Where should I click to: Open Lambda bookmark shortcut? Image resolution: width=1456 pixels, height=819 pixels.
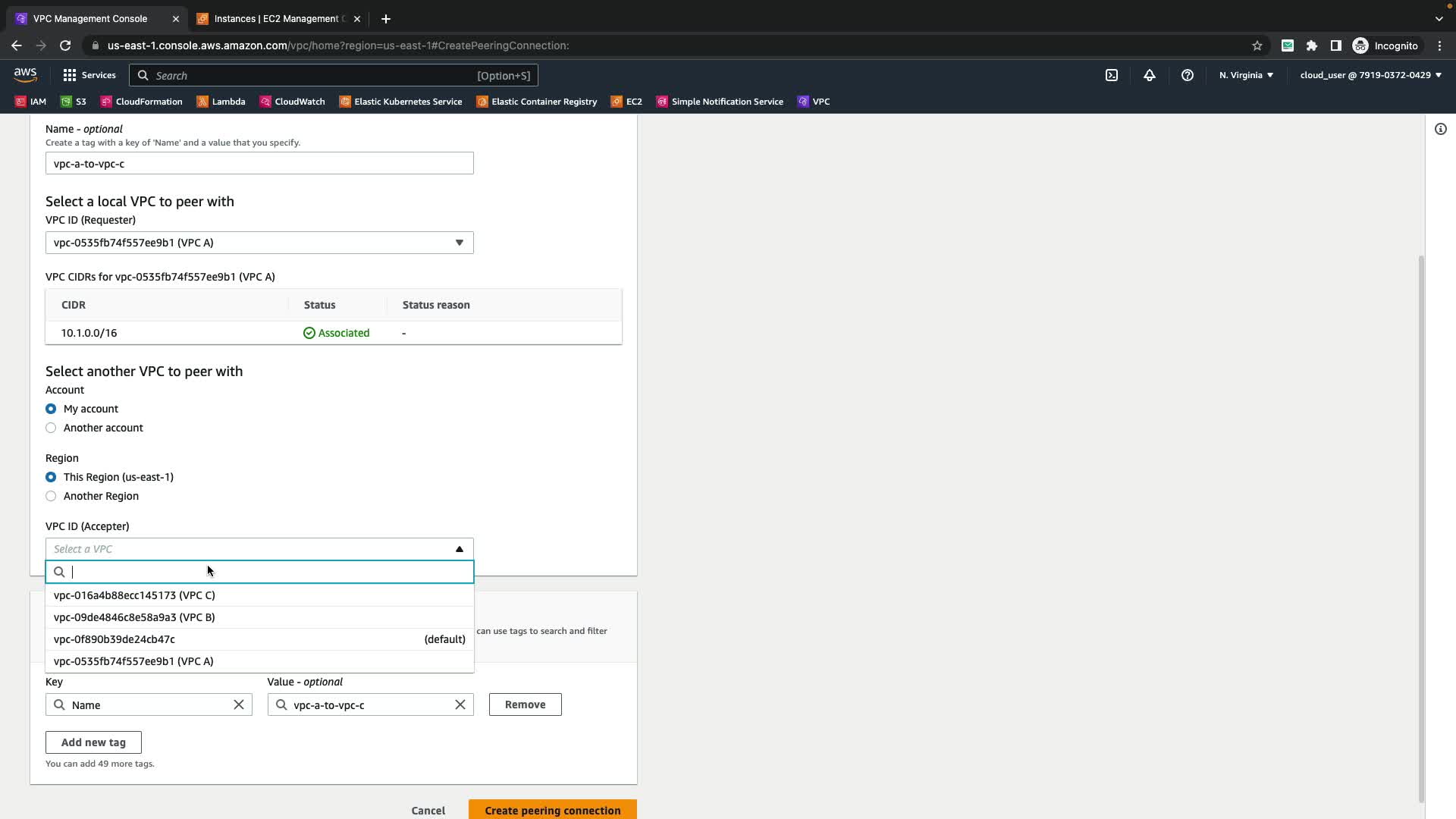(221, 102)
